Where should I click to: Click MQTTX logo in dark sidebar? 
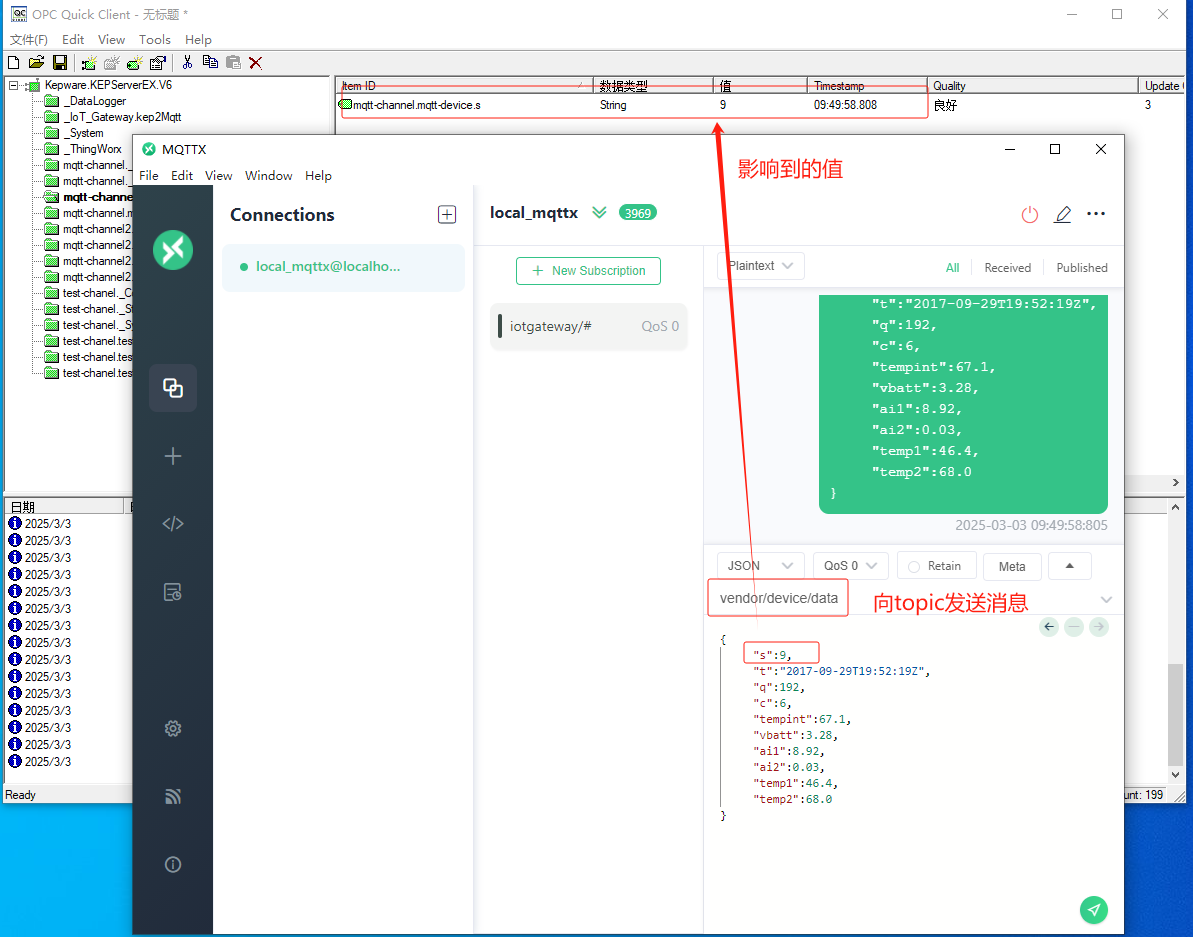tap(173, 249)
